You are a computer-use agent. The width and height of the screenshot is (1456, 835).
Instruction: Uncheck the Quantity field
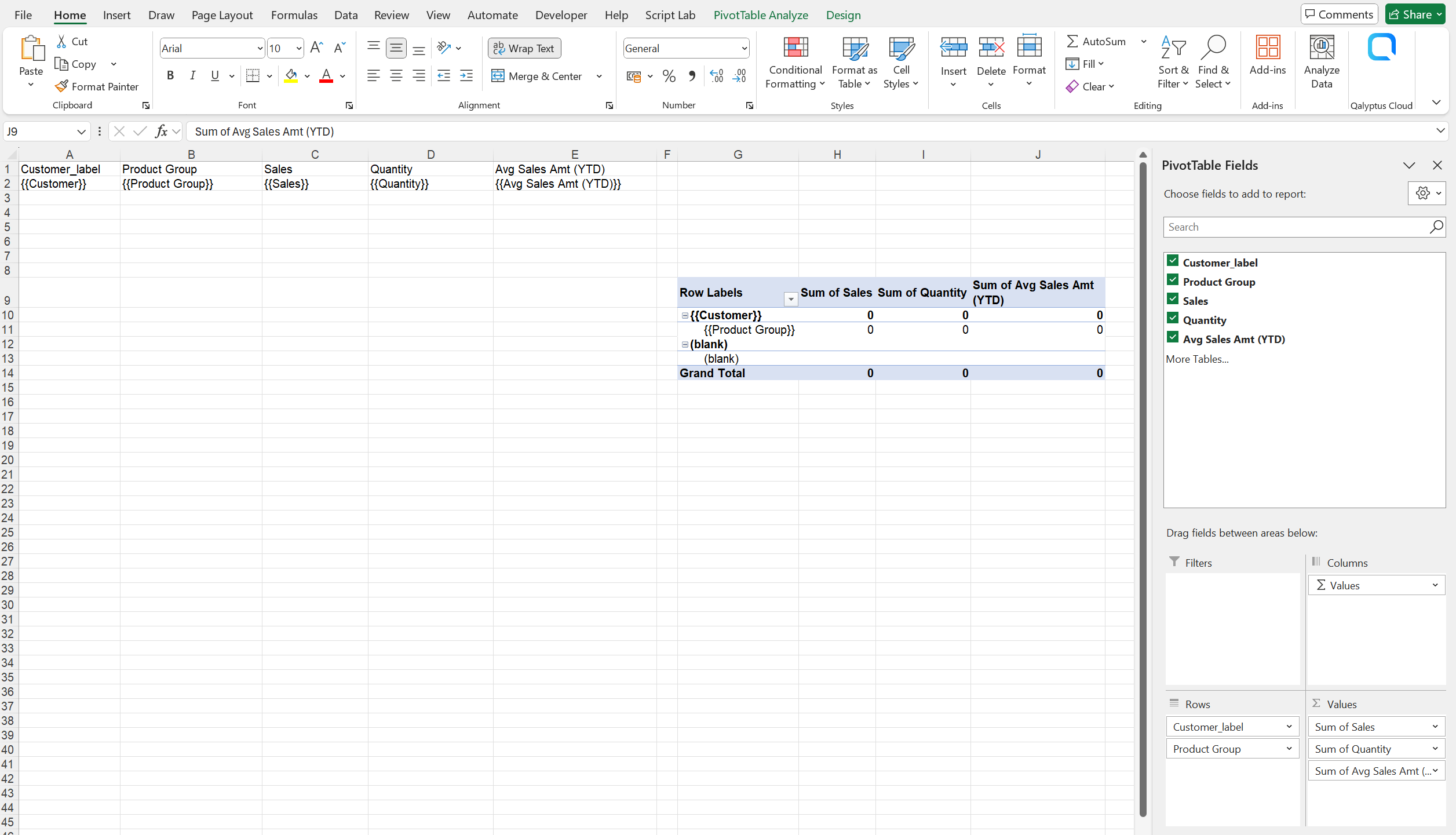click(x=1173, y=318)
